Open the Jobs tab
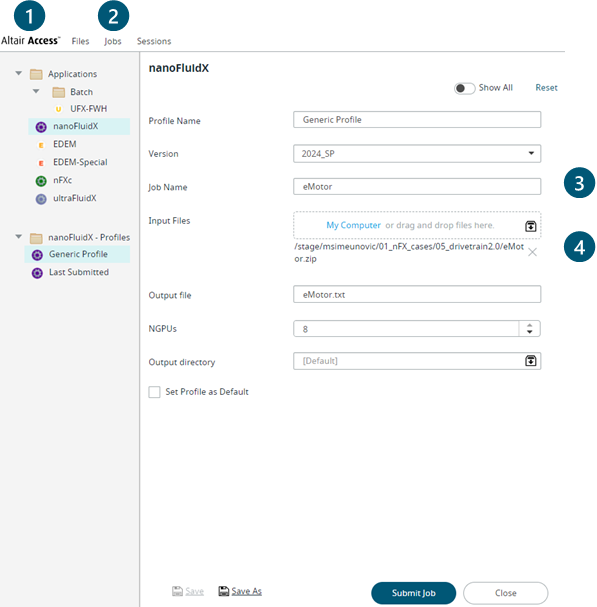Screen dimensions: 597x607 113,41
